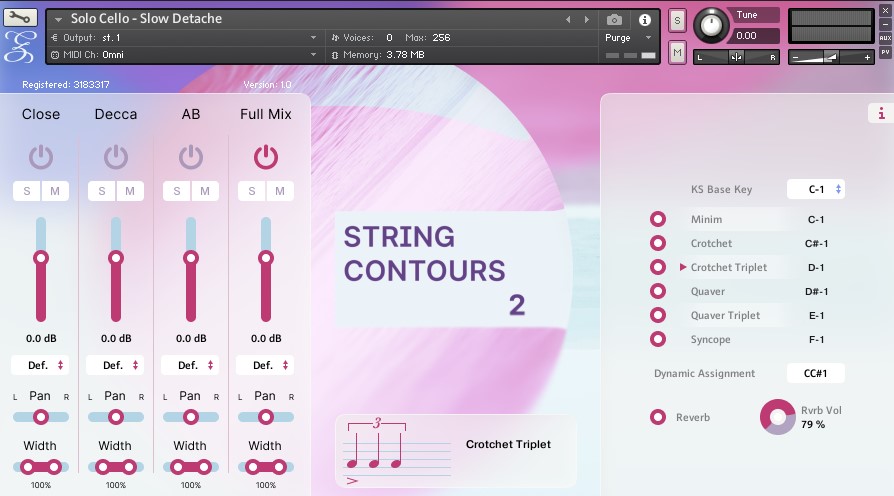
Task: Click the camera snapshot icon
Action: [614, 19]
